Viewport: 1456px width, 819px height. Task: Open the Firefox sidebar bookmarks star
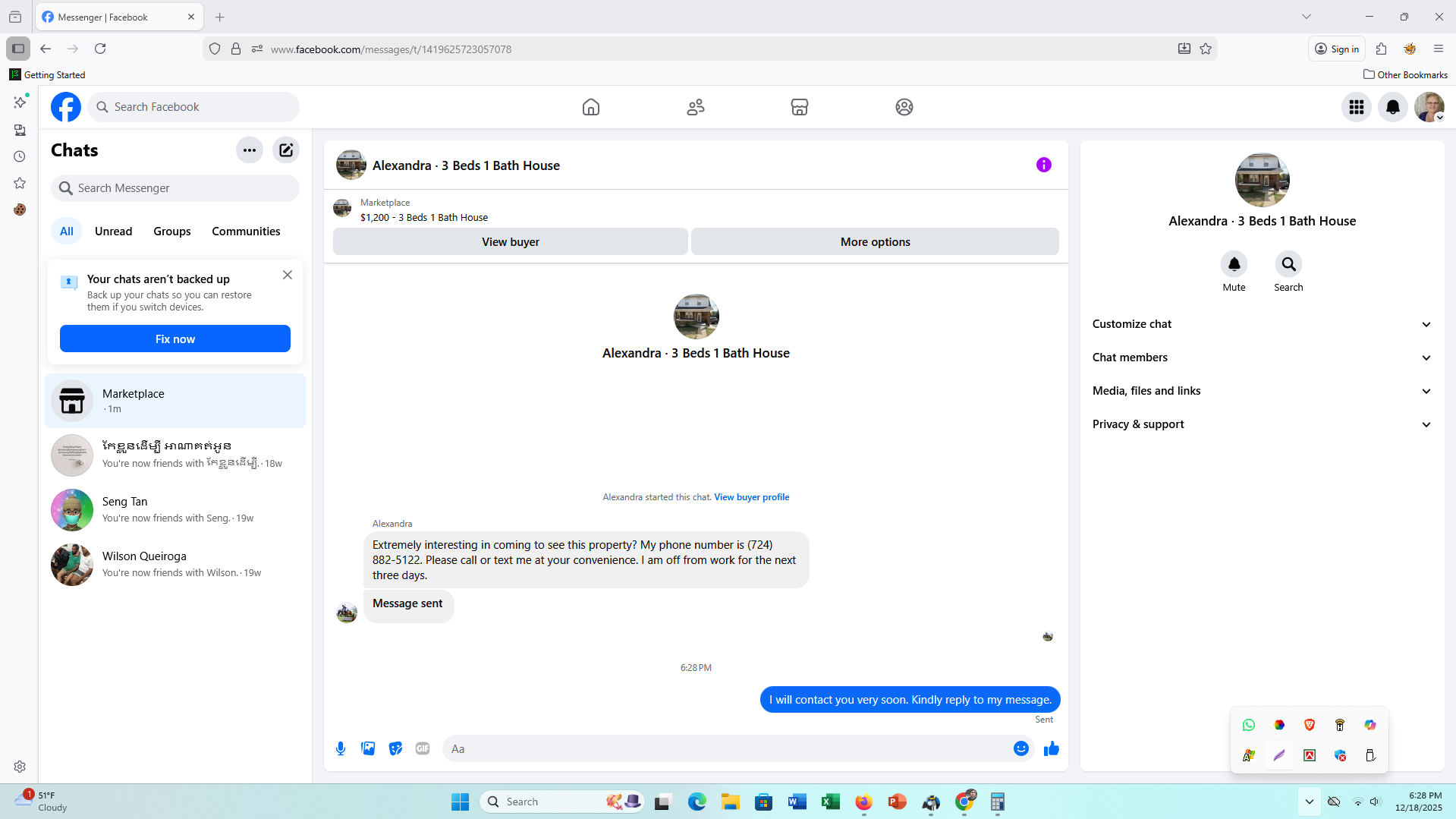tap(20, 183)
